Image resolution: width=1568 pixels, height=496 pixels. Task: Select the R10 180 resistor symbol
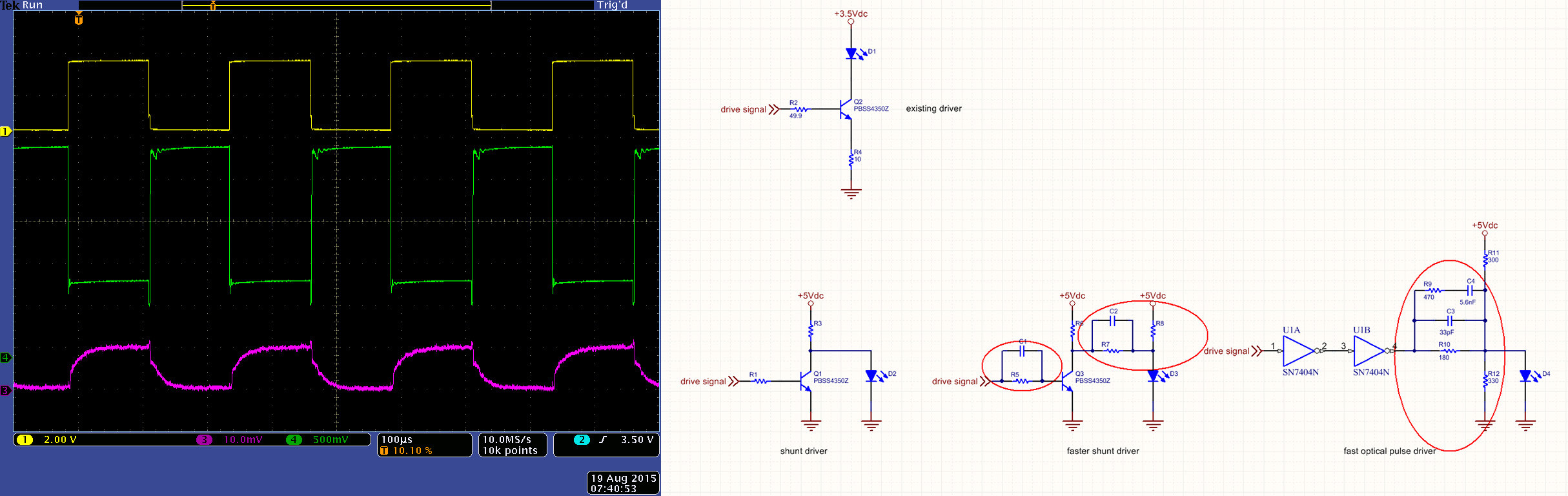point(1450,351)
